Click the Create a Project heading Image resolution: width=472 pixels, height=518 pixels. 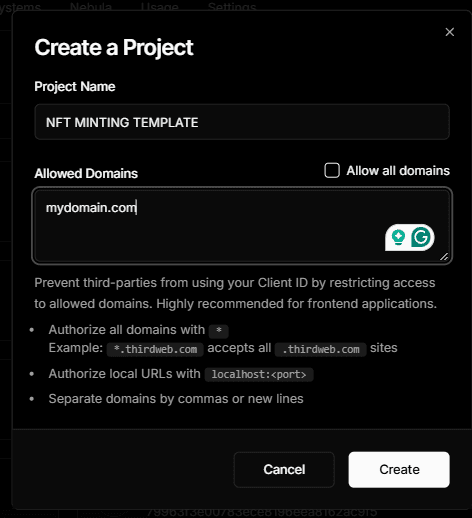(x=114, y=47)
